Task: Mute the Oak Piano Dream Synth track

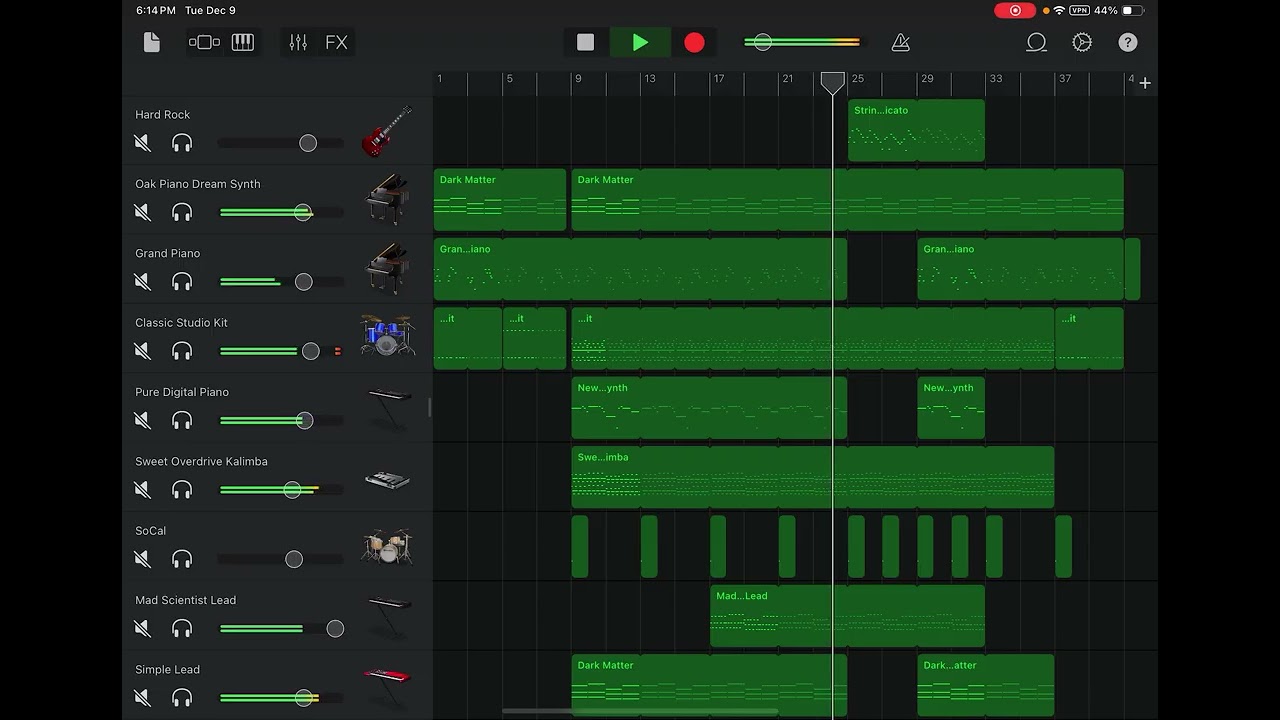Action: 143,212
